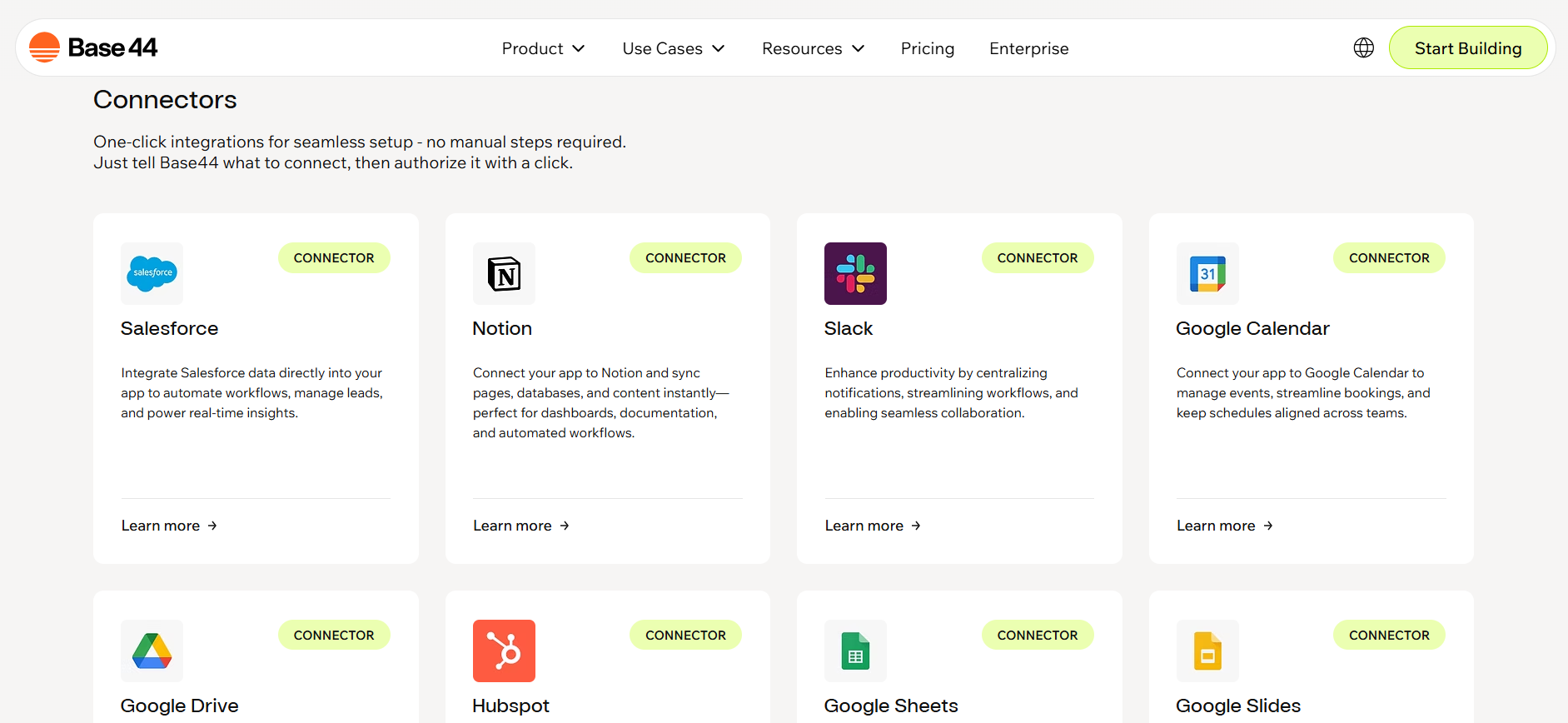Viewport: 1568px width, 723px height.
Task: Select the Google Calendar card title
Action: pyautogui.click(x=1252, y=328)
